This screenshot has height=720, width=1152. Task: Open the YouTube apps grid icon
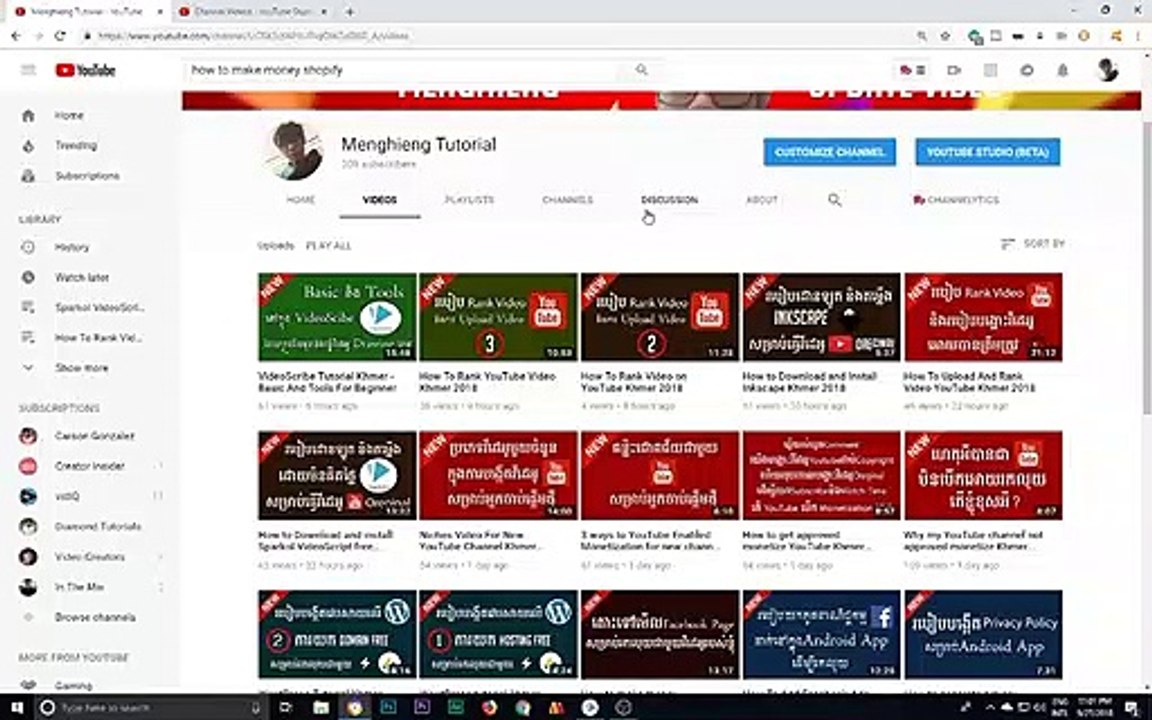click(x=990, y=71)
